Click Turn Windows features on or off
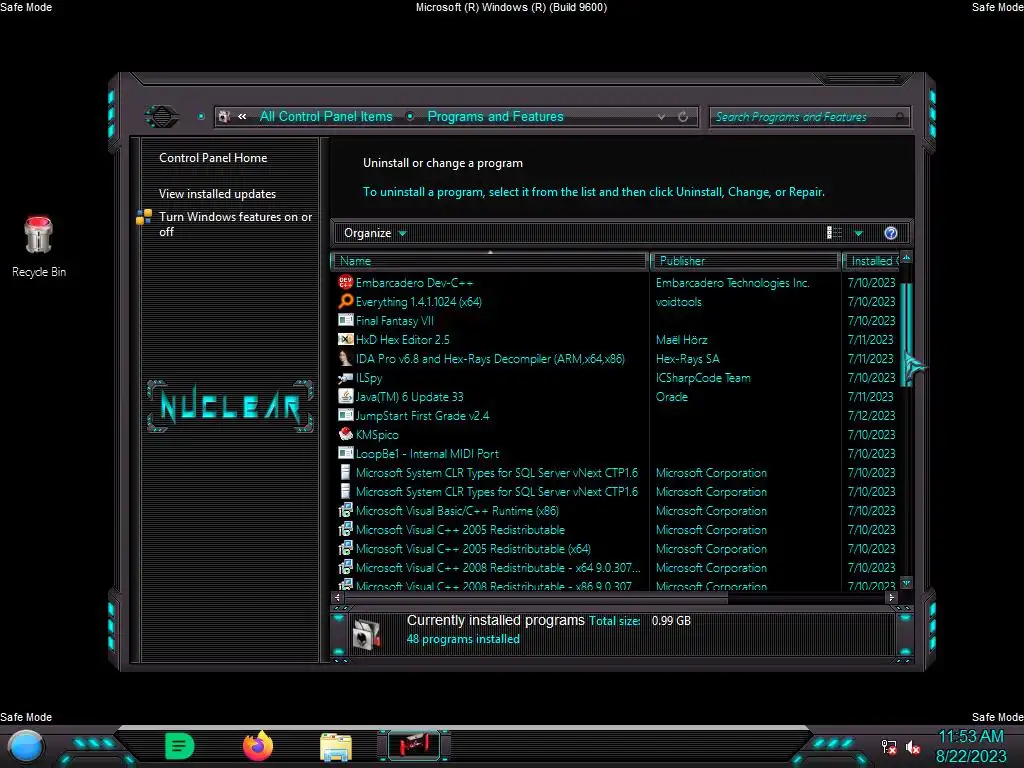Viewport: 1024px width, 768px height. pyautogui.click(x=236, y=224)
